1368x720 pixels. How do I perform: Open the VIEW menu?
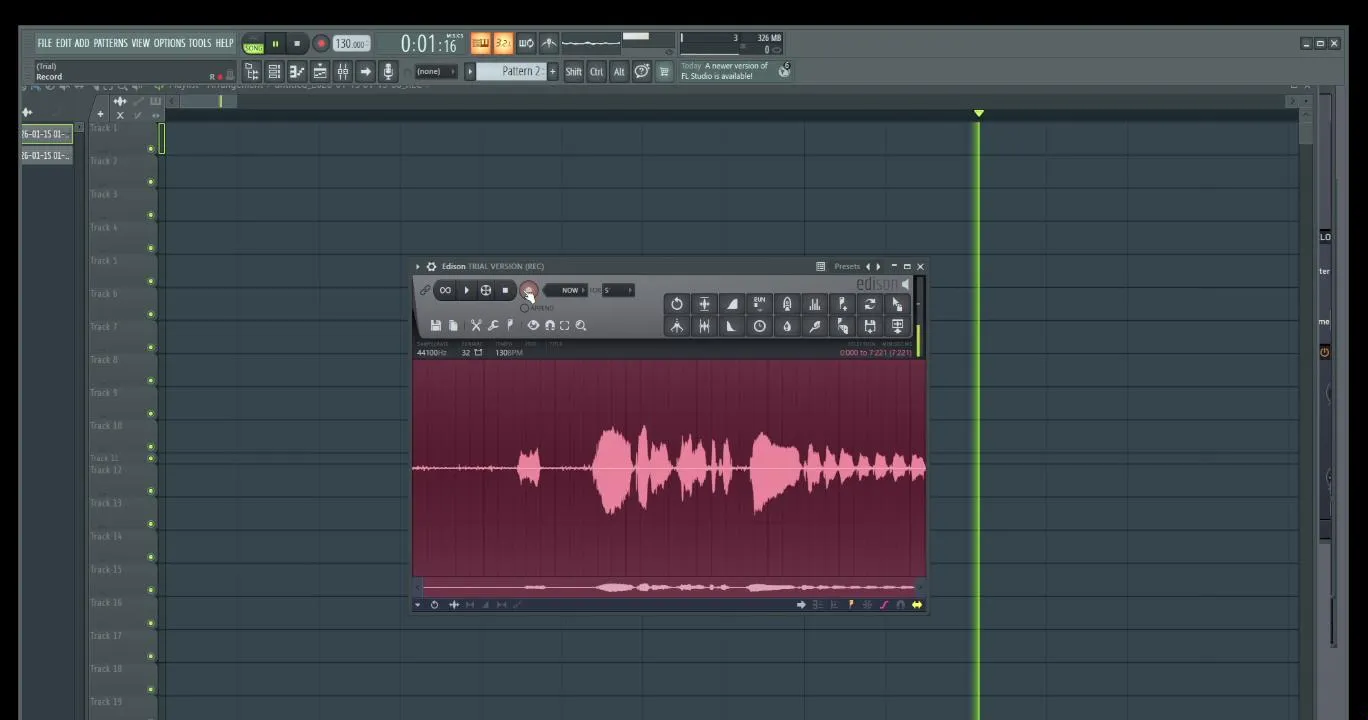pyautogui.click(x=141, y=43)
